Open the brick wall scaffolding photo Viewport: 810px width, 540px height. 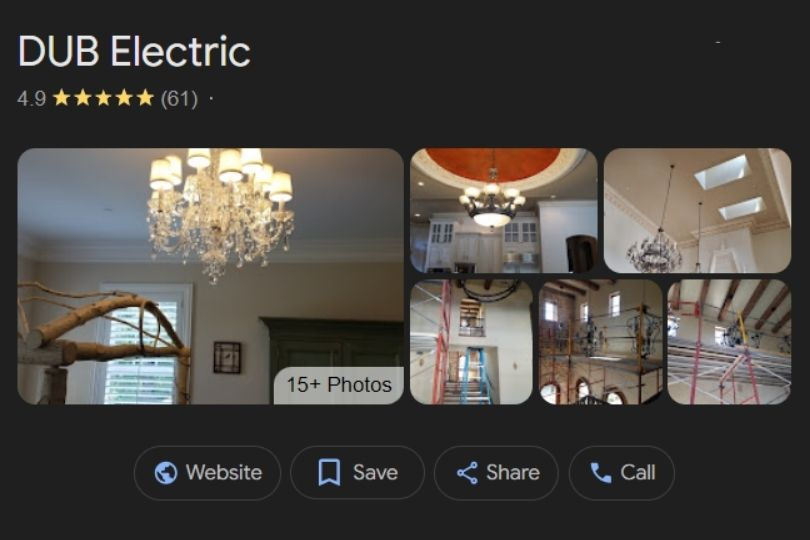tap(600, 342)
